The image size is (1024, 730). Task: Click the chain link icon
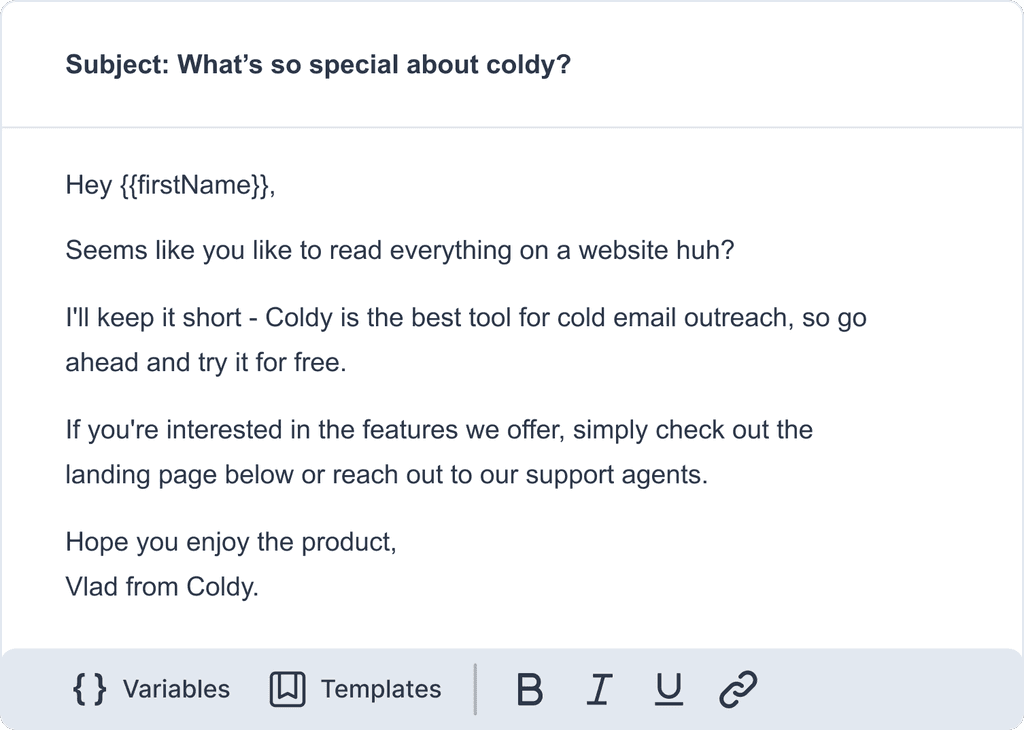point(736,689)
